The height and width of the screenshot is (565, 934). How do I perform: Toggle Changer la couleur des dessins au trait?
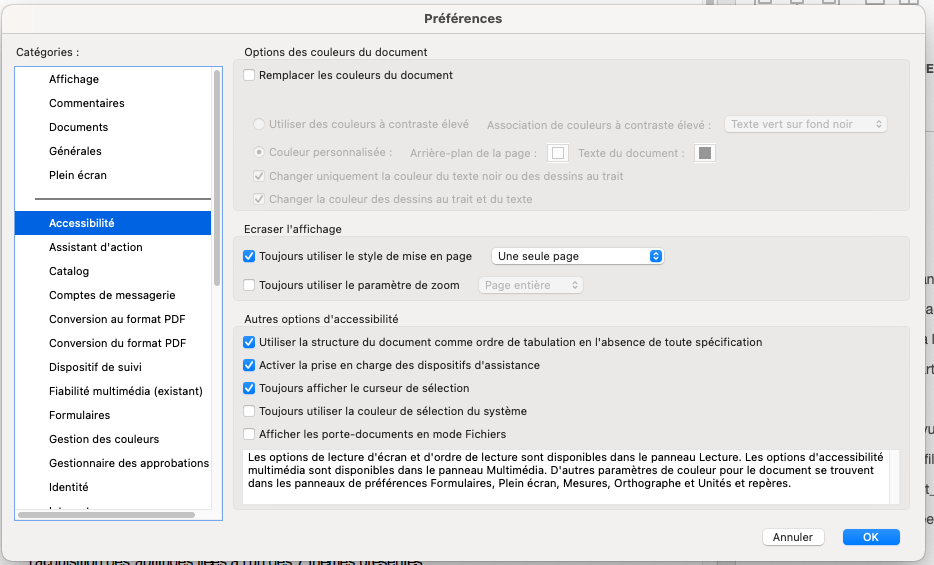click(259, 199)
